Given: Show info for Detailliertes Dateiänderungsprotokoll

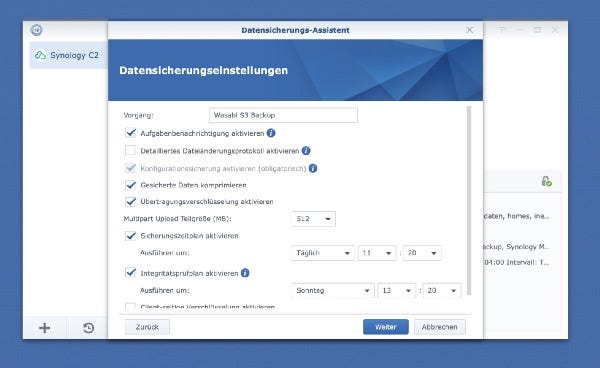Looking at the screenshot, I should click(306, 151).
